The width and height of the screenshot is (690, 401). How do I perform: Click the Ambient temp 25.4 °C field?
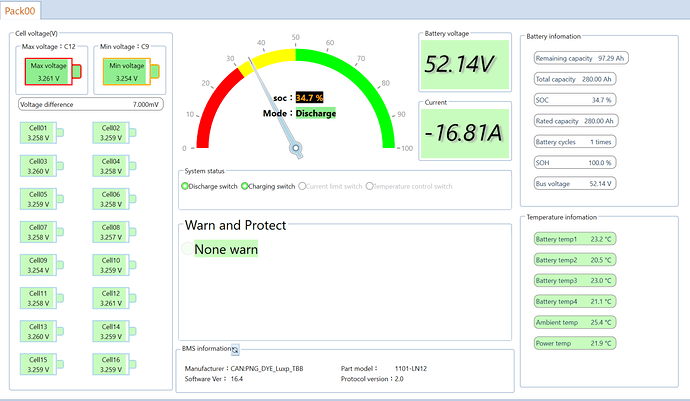tap(575, 322)
